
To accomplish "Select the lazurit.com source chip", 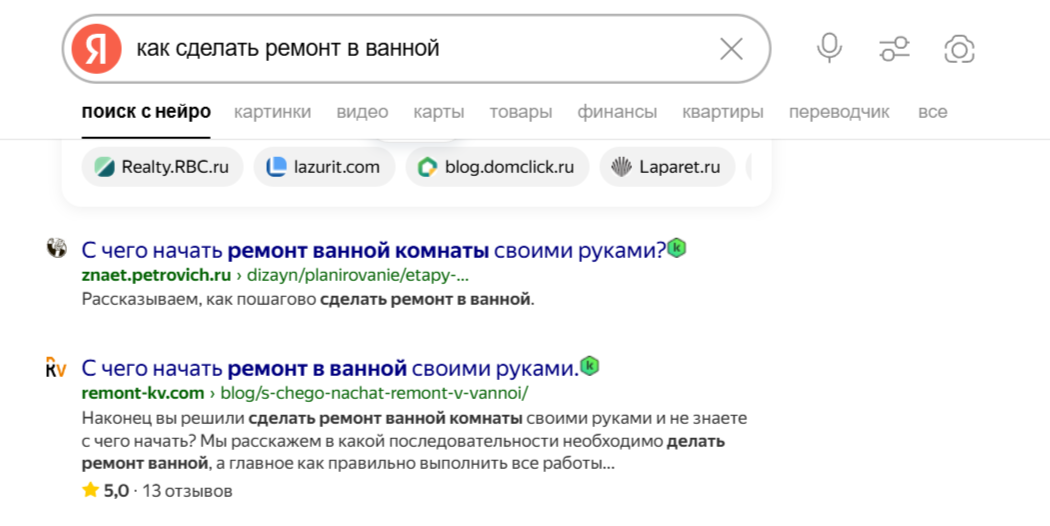I will [x=324, y=167].
